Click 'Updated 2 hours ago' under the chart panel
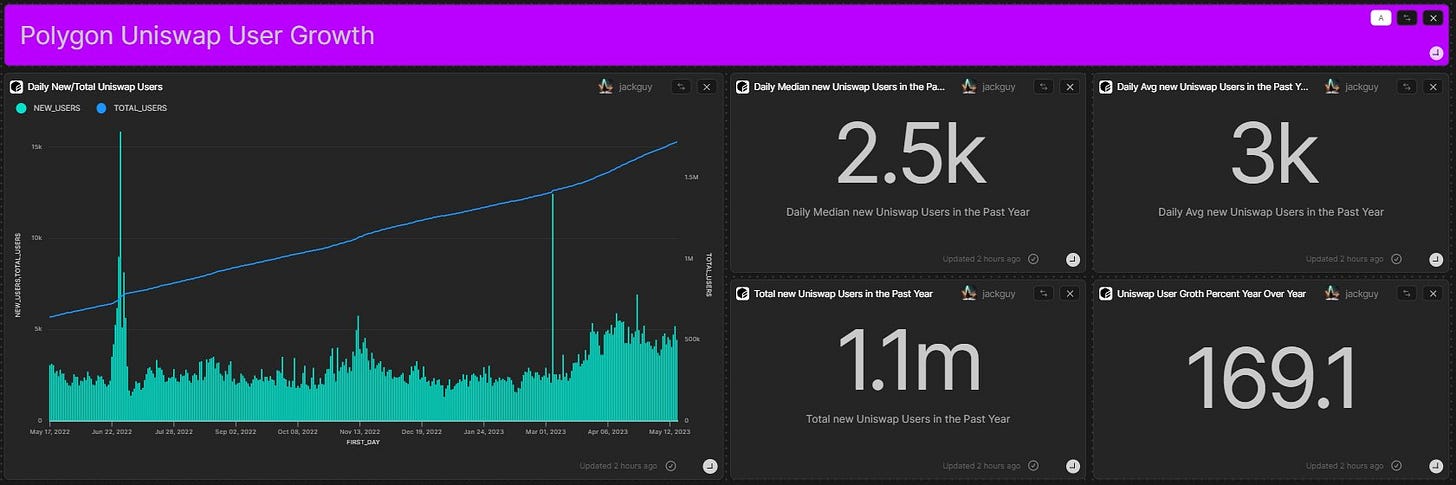Image resolution: width=1456 pixels, height=485 pixels. click(x=618, y=466)
